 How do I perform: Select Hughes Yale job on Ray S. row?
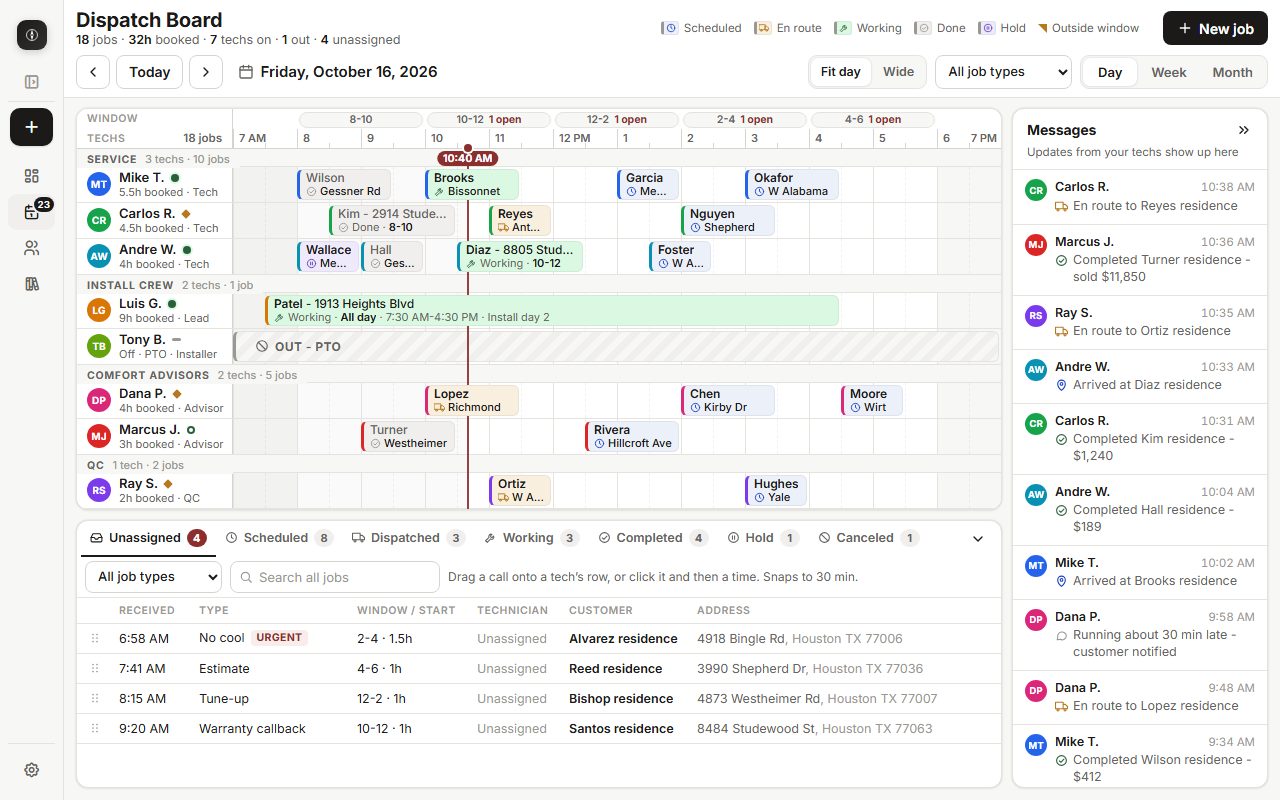point(776,491)
